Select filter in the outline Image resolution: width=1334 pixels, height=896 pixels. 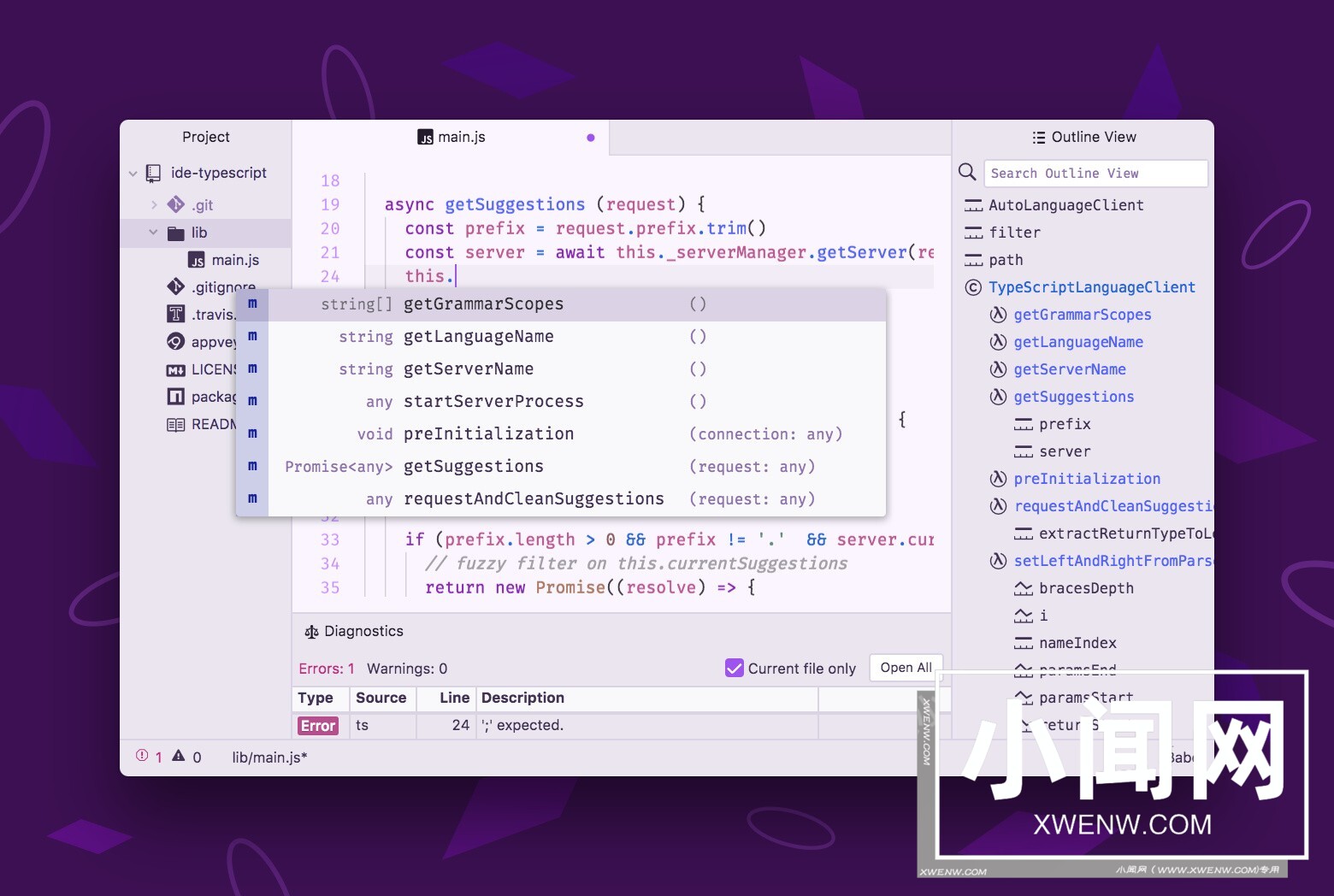click(x=1014, y=233)
